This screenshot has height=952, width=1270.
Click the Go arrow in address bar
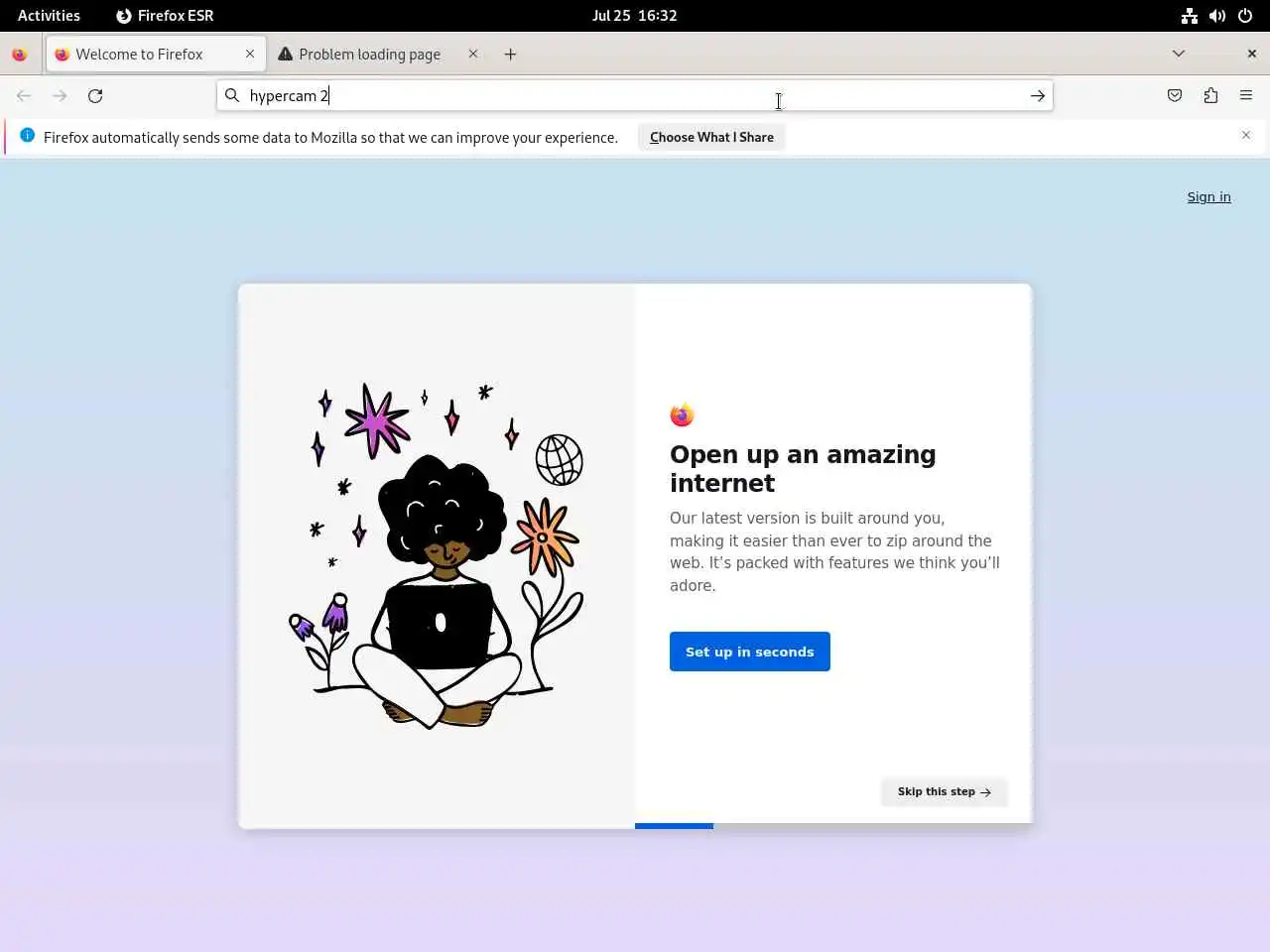click(x=1037, y=96)
